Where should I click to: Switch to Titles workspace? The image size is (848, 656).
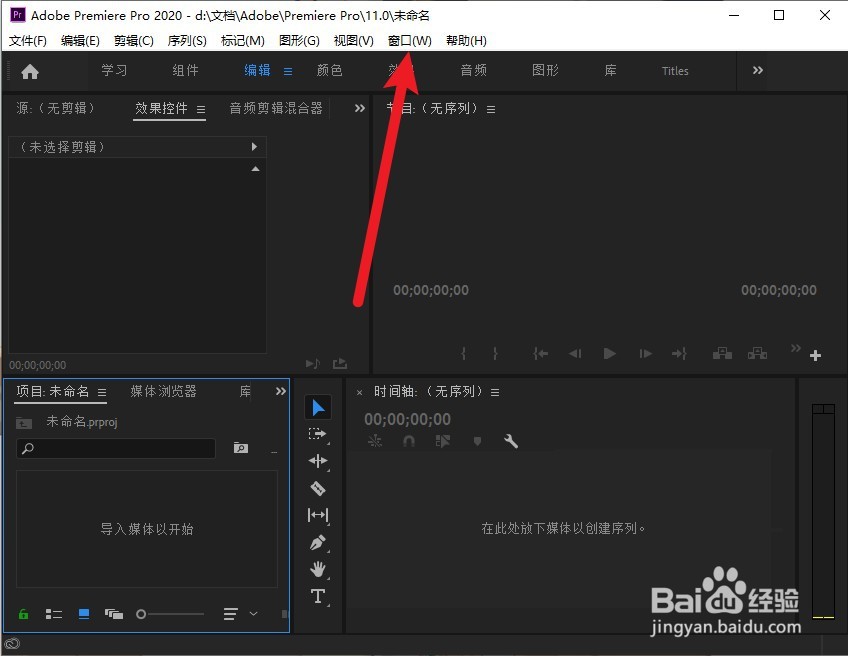(675, 71)
